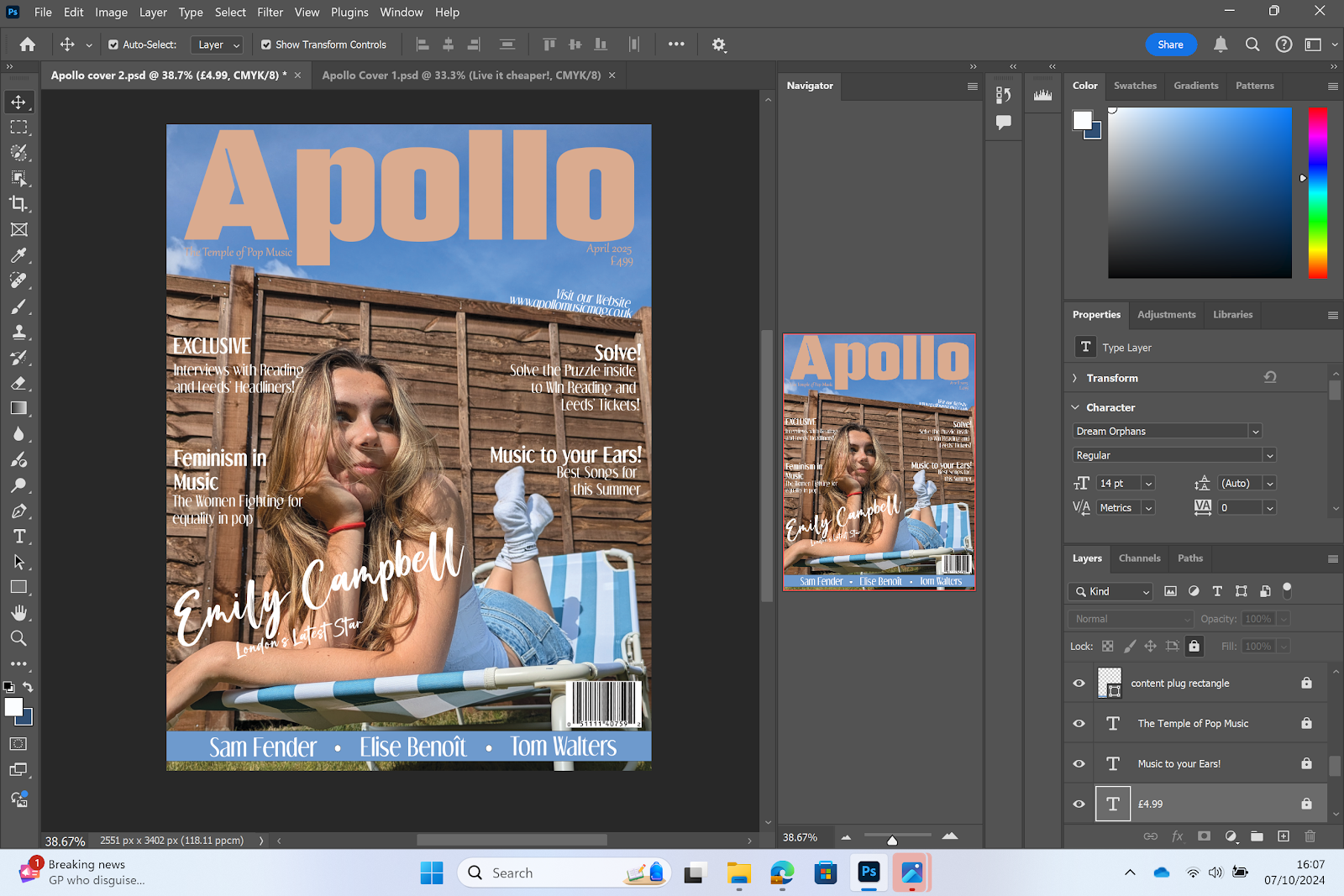
Task: Select the Object Selection tool
Action: (18, 178)
